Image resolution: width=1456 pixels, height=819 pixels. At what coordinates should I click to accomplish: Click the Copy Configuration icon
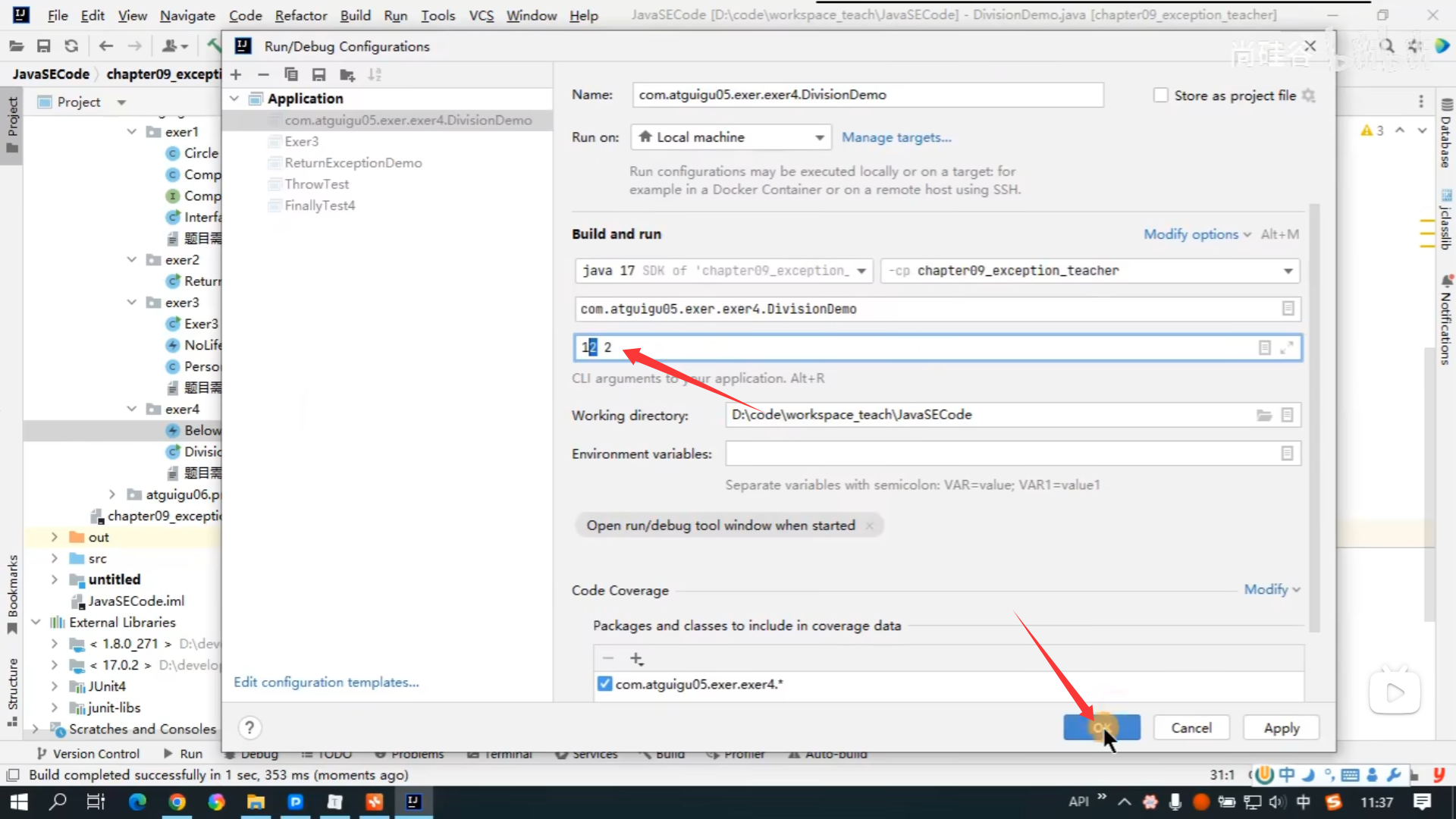290,74
